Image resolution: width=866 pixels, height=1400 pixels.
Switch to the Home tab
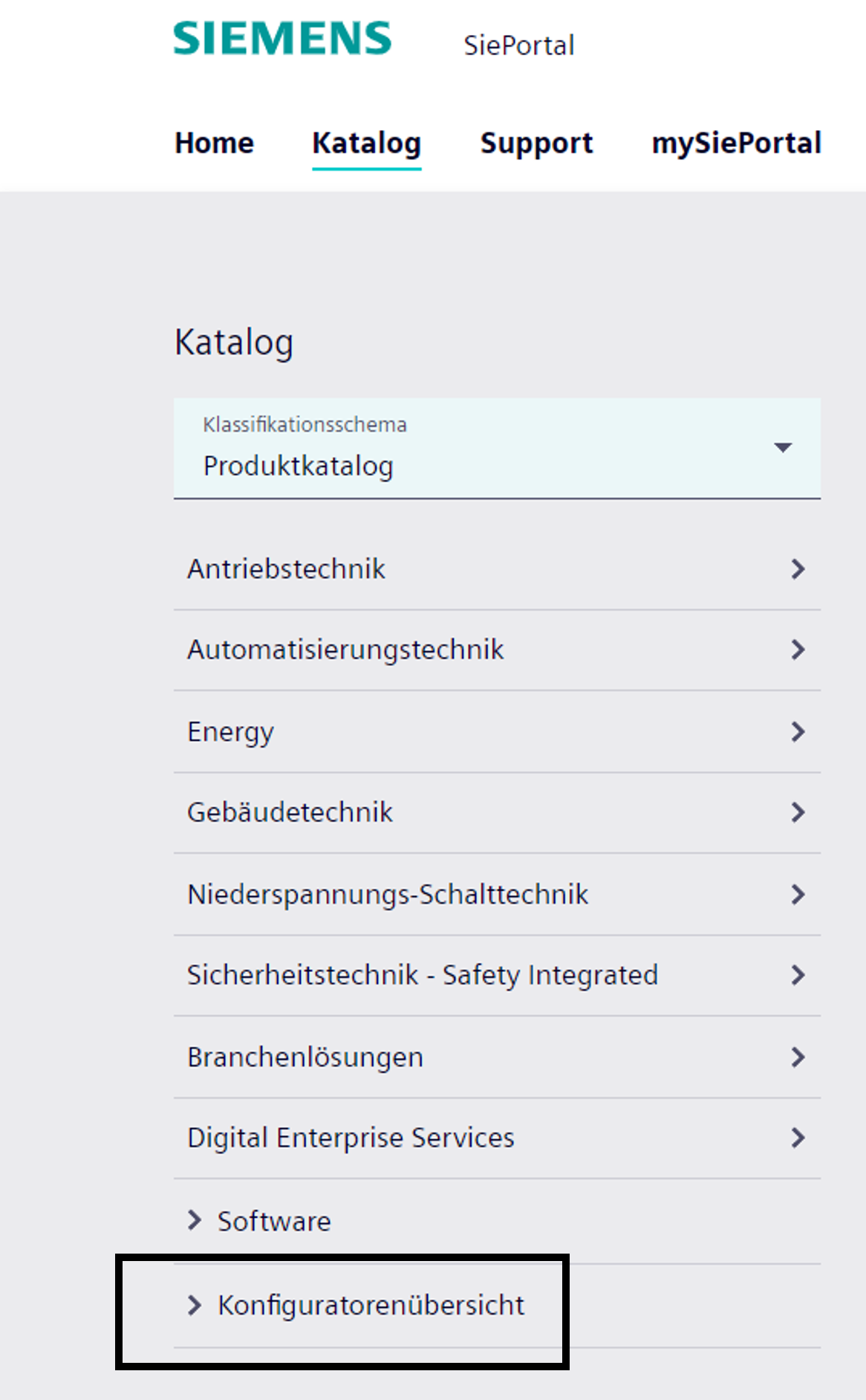tap(214, 143)
